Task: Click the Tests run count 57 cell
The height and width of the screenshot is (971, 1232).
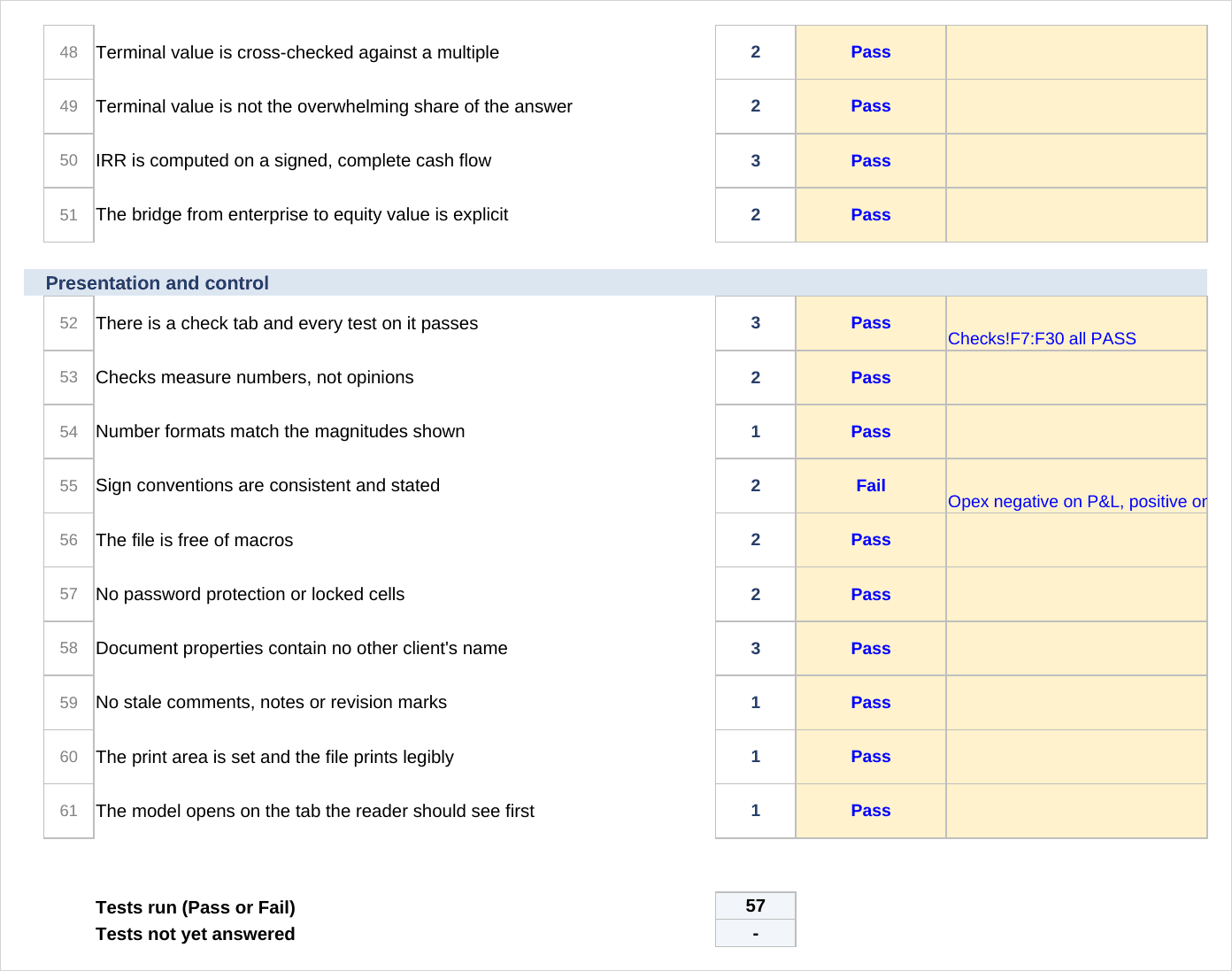Action: pyautogui.click(x=756, y=906)
